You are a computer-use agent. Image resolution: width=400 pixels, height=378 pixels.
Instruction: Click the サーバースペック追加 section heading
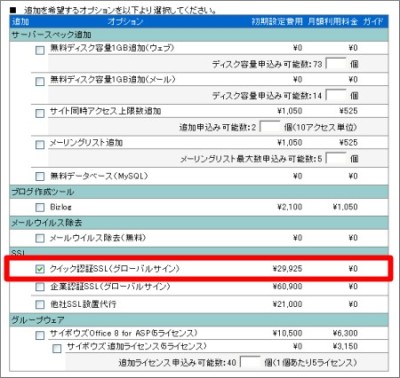(52, 35)
